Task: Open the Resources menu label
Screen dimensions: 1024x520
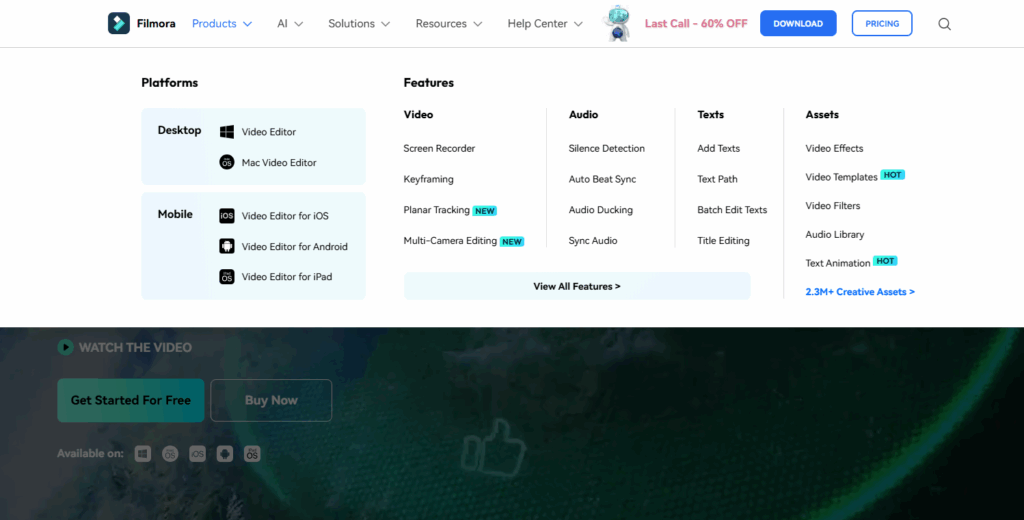Action: (x=441, y=24)
